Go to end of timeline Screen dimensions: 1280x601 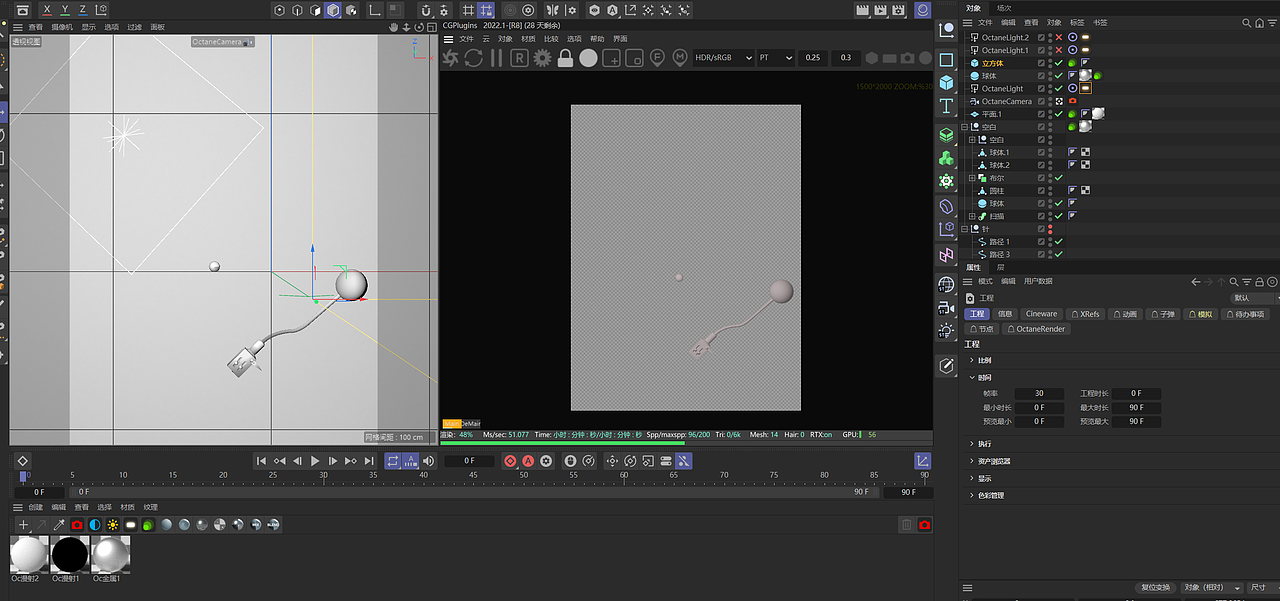[x=369, y=461]
